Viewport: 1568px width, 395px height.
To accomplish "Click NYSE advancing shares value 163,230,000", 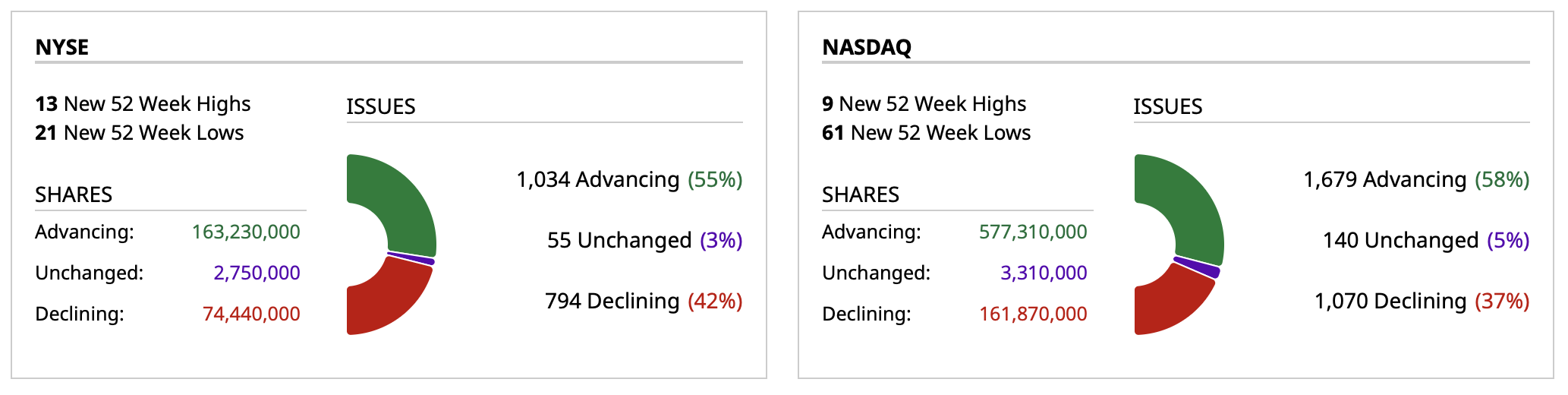I will (x=246, y=232).
